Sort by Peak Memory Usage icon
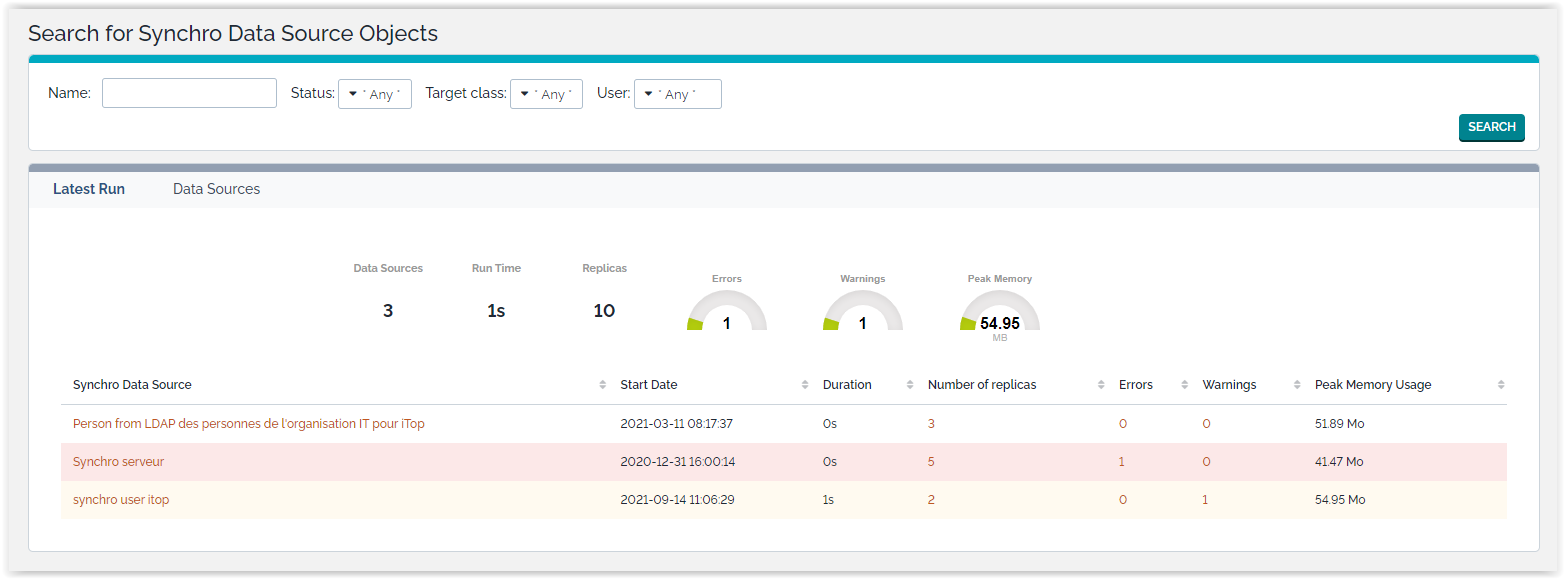1565x579 pixels. (1501, 385)
